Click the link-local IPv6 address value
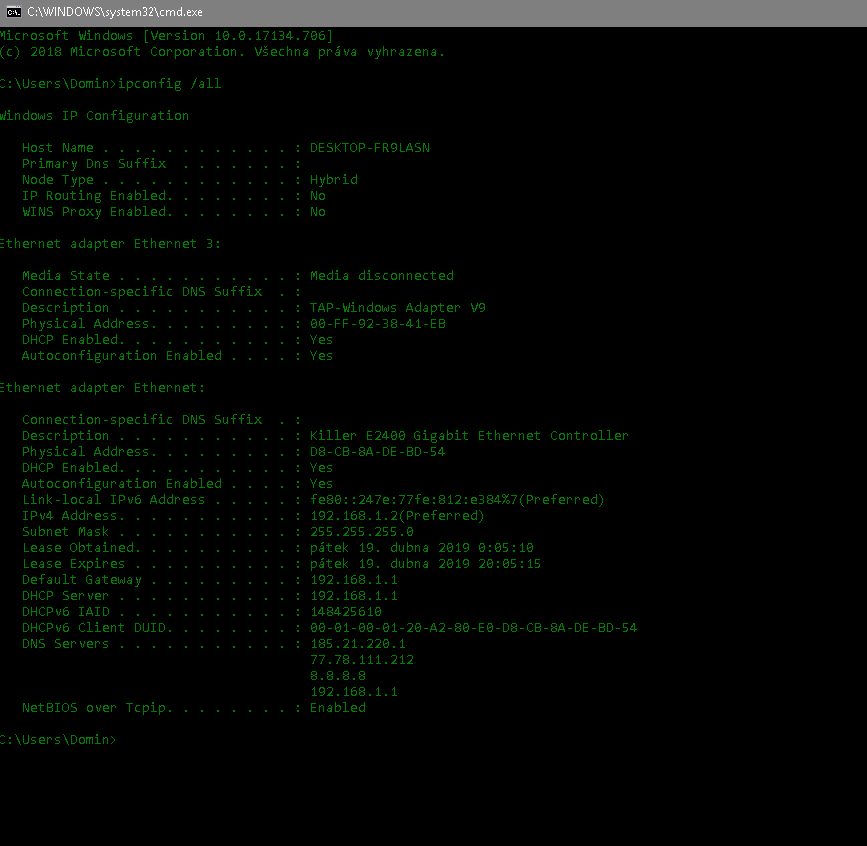The height and width of the screenshot is (846, 867). pos(456,500)
